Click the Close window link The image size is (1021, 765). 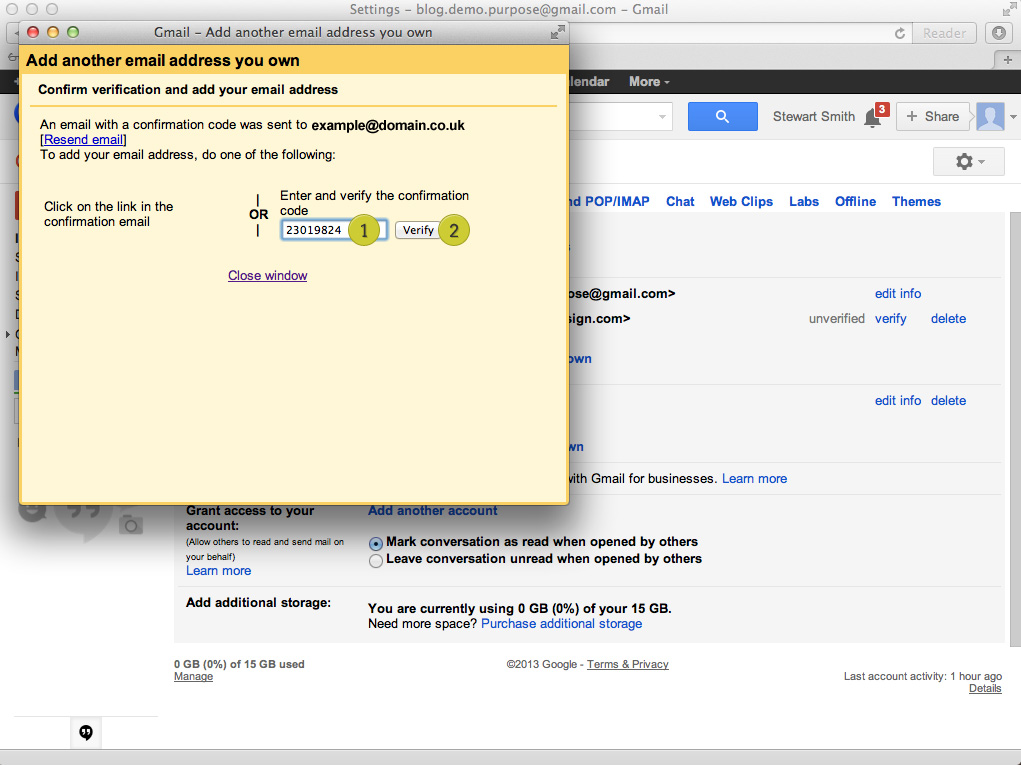point(267,275)
